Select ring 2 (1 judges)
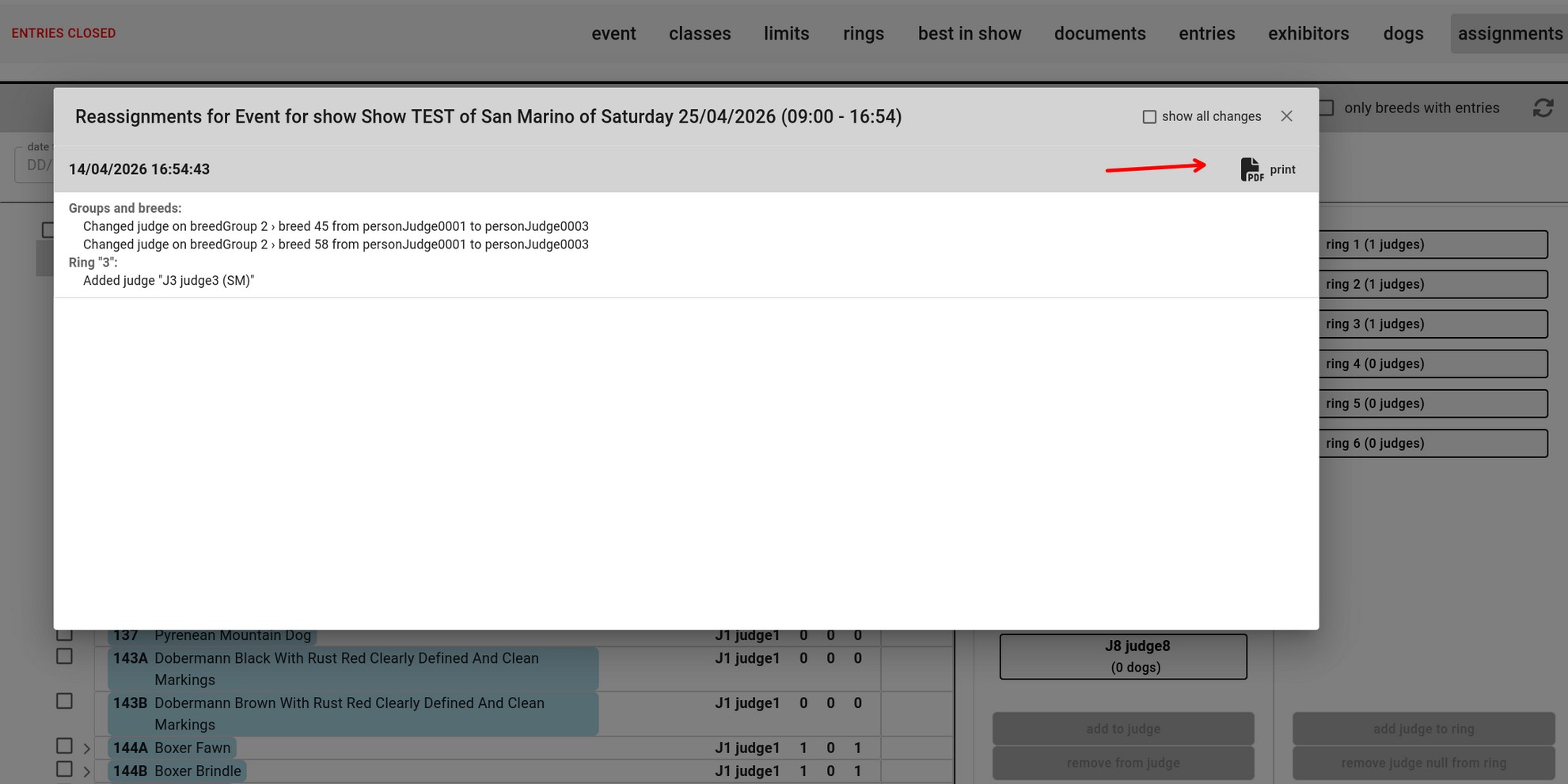Viewport: 1568px width, 784px height. [x=1433, y=284]
